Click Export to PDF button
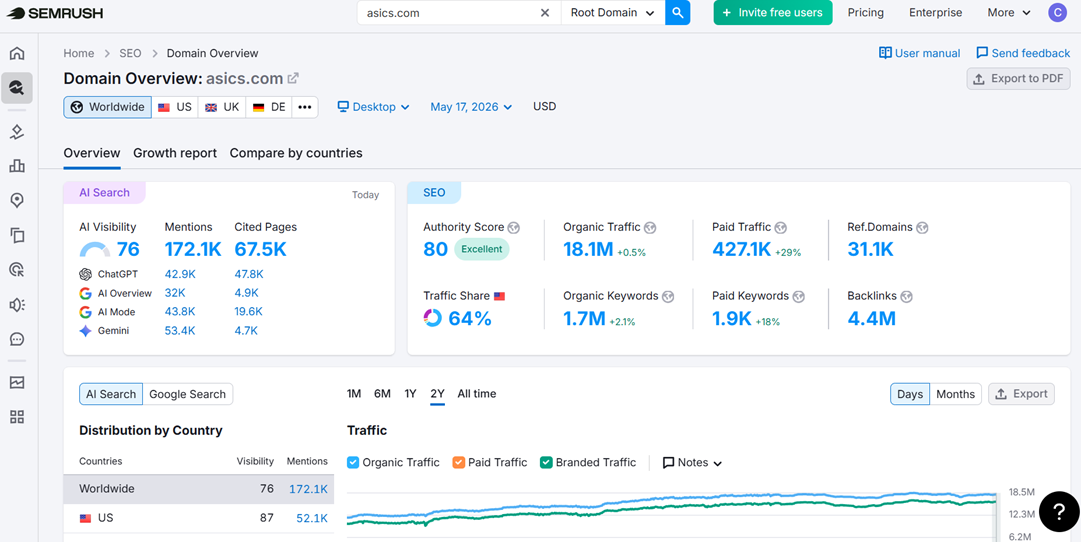Viewport: 1081px width, 542px height. pos(1018,79)
